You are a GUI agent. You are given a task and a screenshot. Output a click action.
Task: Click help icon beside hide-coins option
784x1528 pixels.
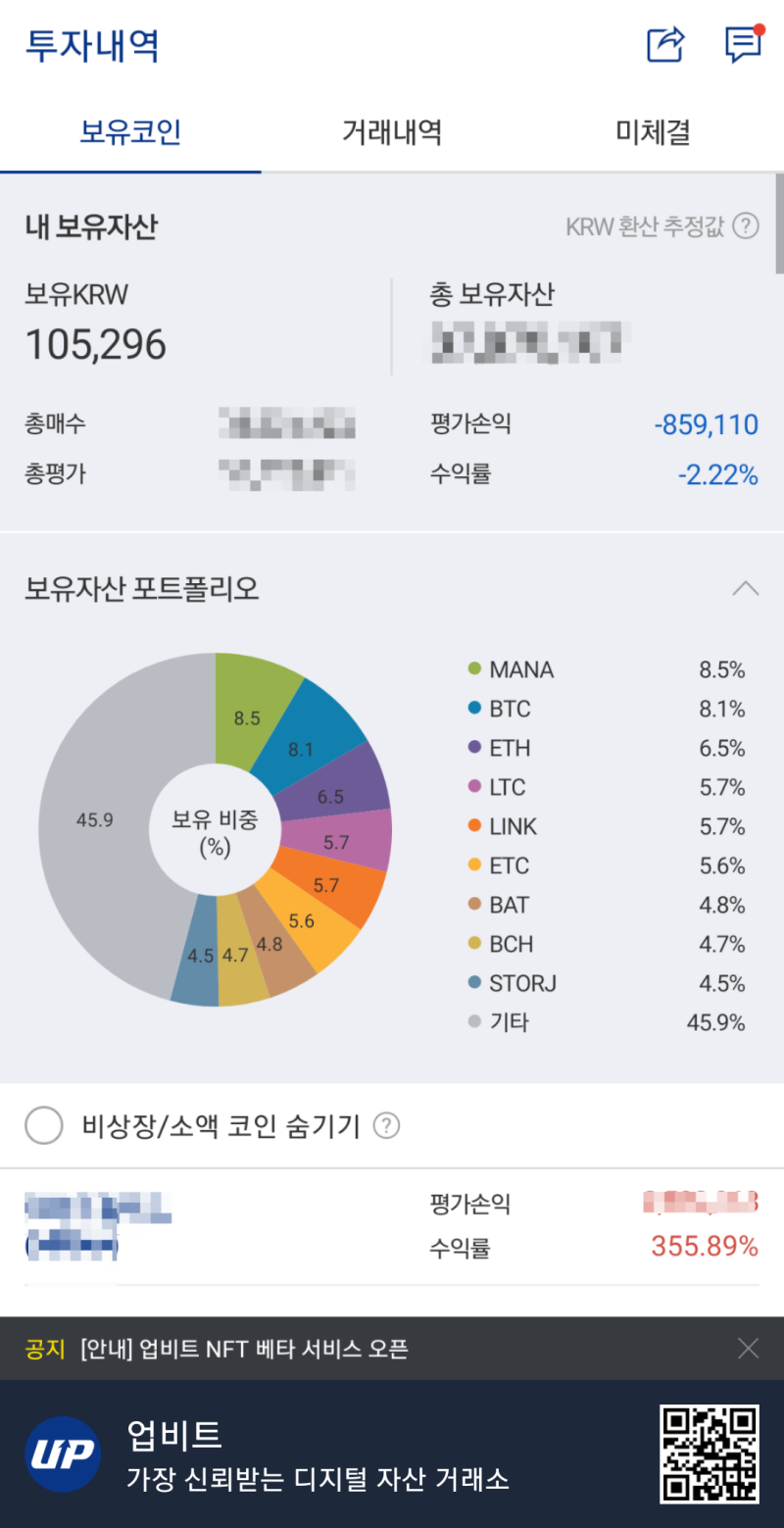tap(387, 1126)
